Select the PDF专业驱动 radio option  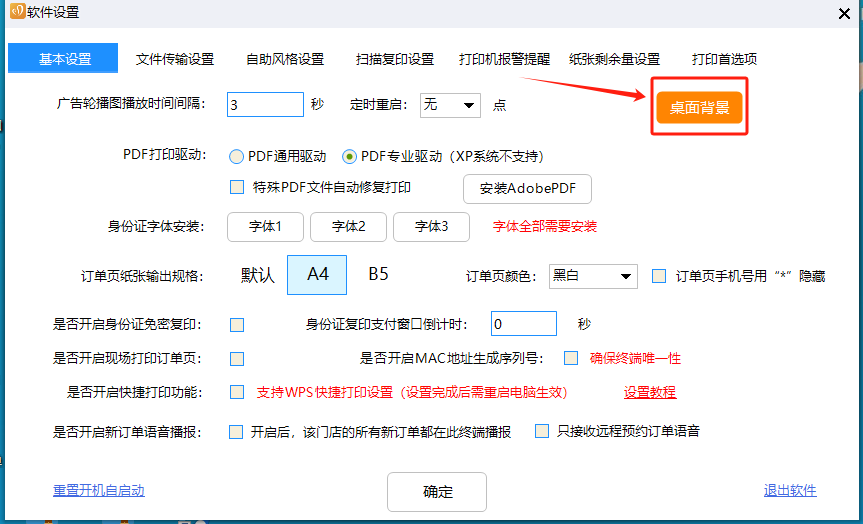point(349,156)
